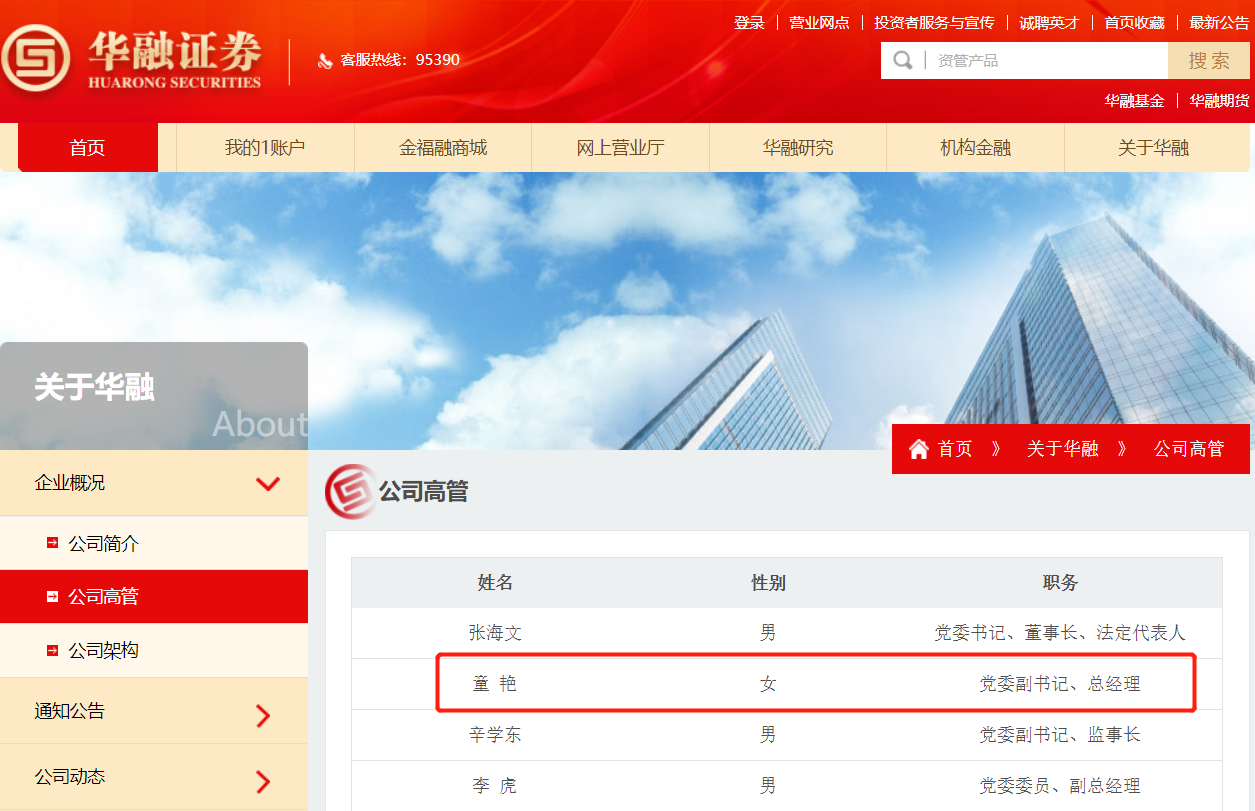This screenshot has height=811, width=1255.
Task: Expand the 通知公告 sidebar section
Action: pos(264,714)
